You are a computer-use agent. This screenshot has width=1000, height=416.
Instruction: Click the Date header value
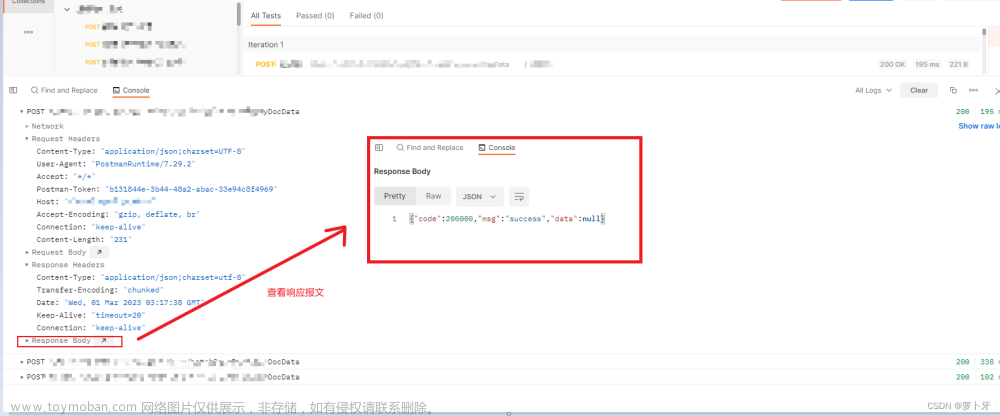pos(135,302)
